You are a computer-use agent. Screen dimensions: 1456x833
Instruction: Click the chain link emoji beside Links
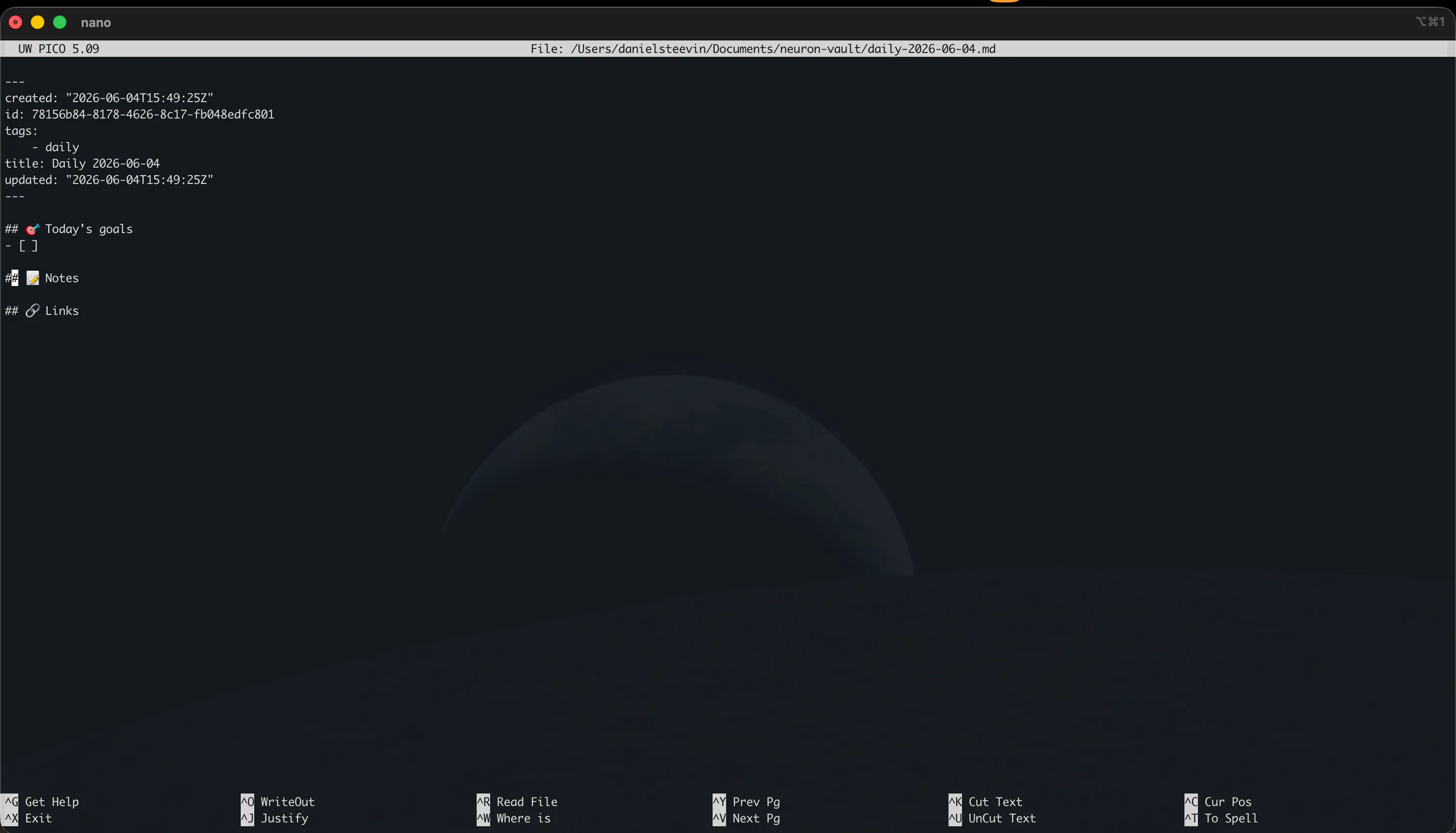tap(33, 311)
